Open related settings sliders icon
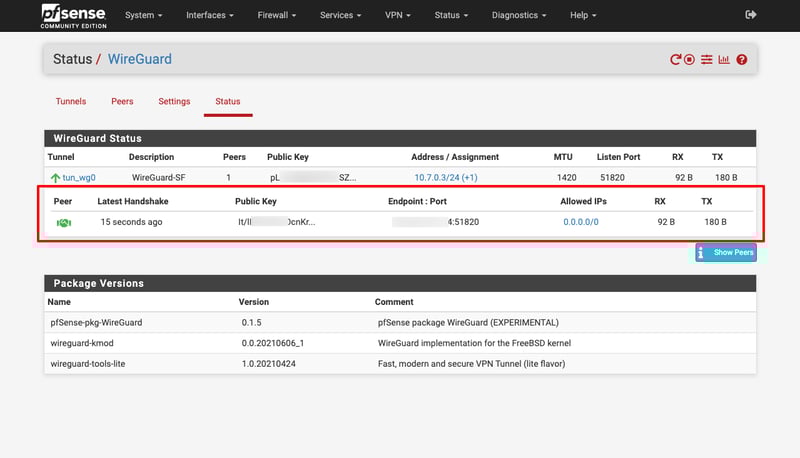This screenshot has width=800, height=458. tap(707, 60)
